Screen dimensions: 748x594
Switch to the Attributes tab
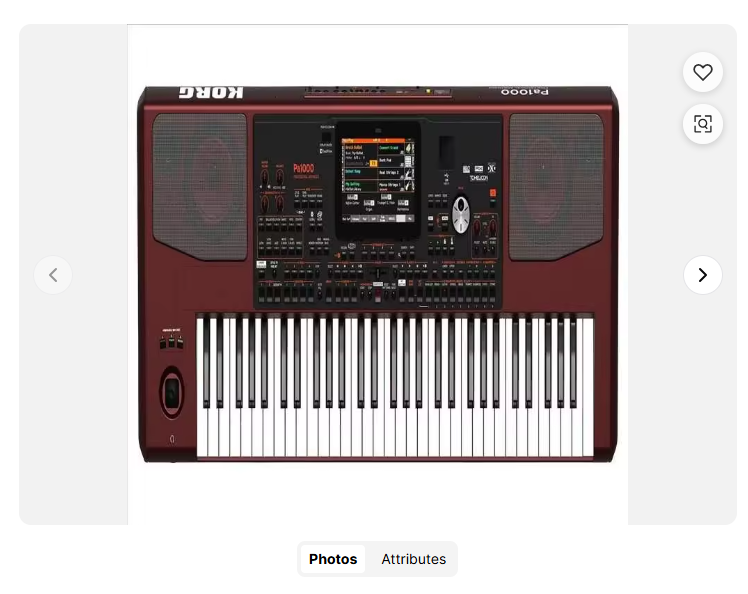click(x=413, y=559)
